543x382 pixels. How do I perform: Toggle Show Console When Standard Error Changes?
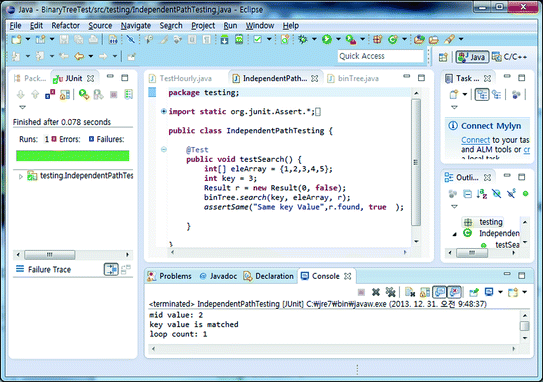[x=454, y=292]
